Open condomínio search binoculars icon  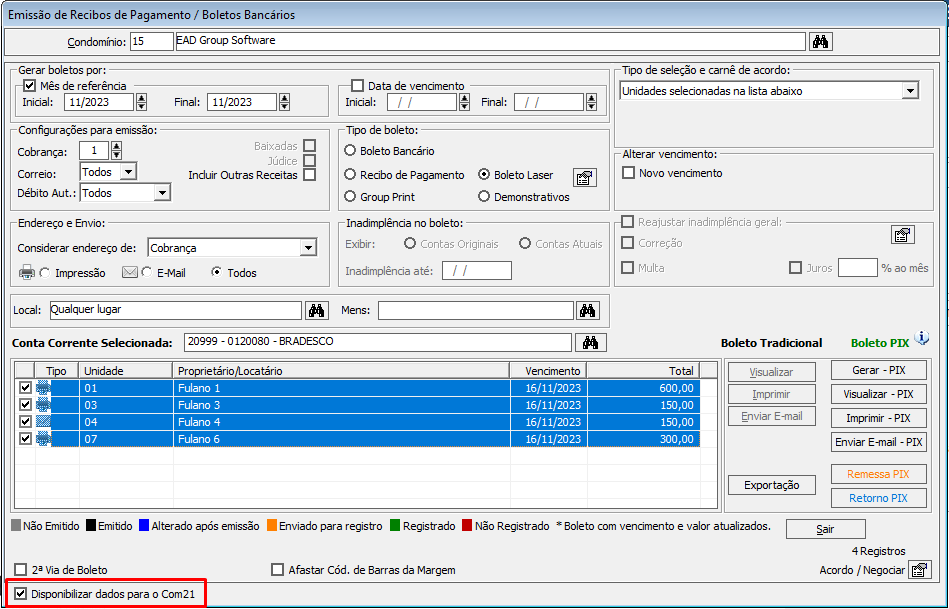point(821,42)
